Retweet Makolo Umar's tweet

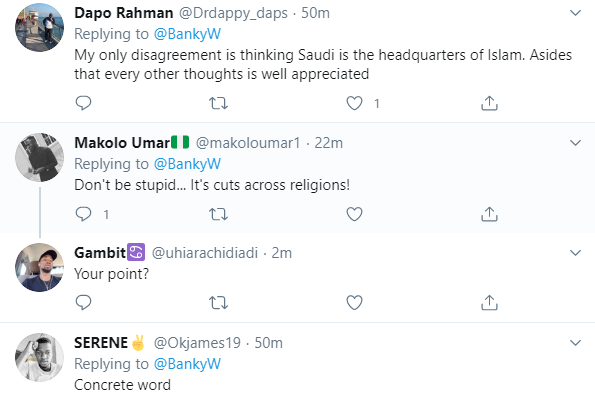pos(219,214)
